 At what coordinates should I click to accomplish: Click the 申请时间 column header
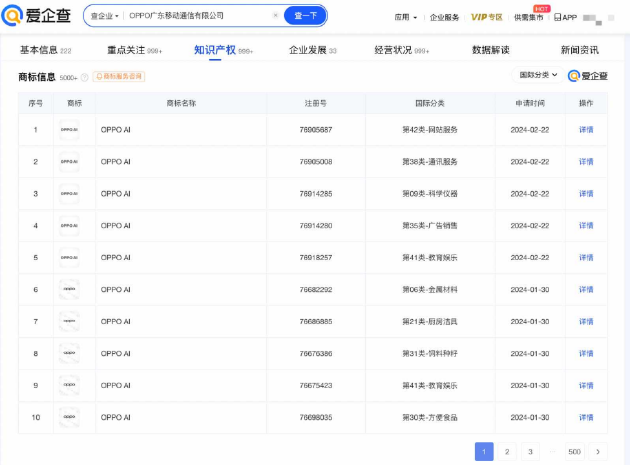pos(530,103)
